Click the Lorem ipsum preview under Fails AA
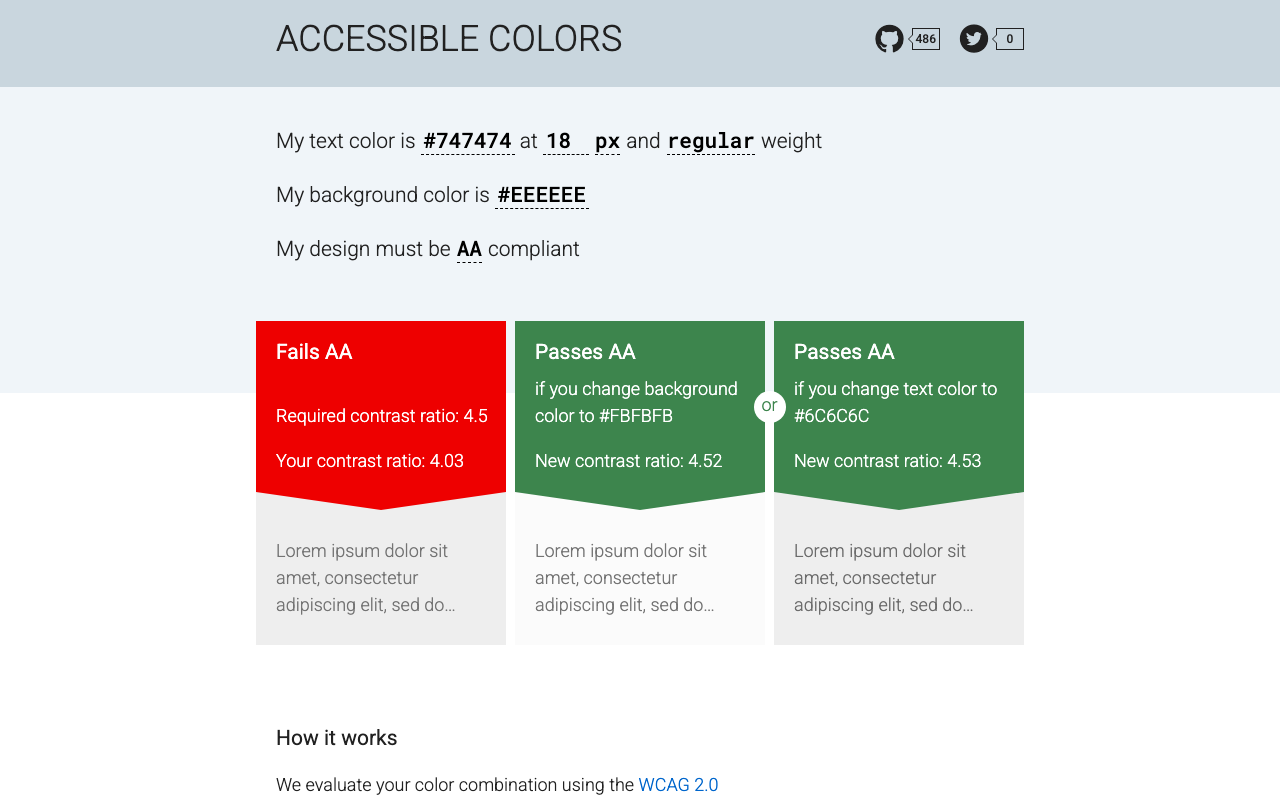 click(x=381, y=578)
